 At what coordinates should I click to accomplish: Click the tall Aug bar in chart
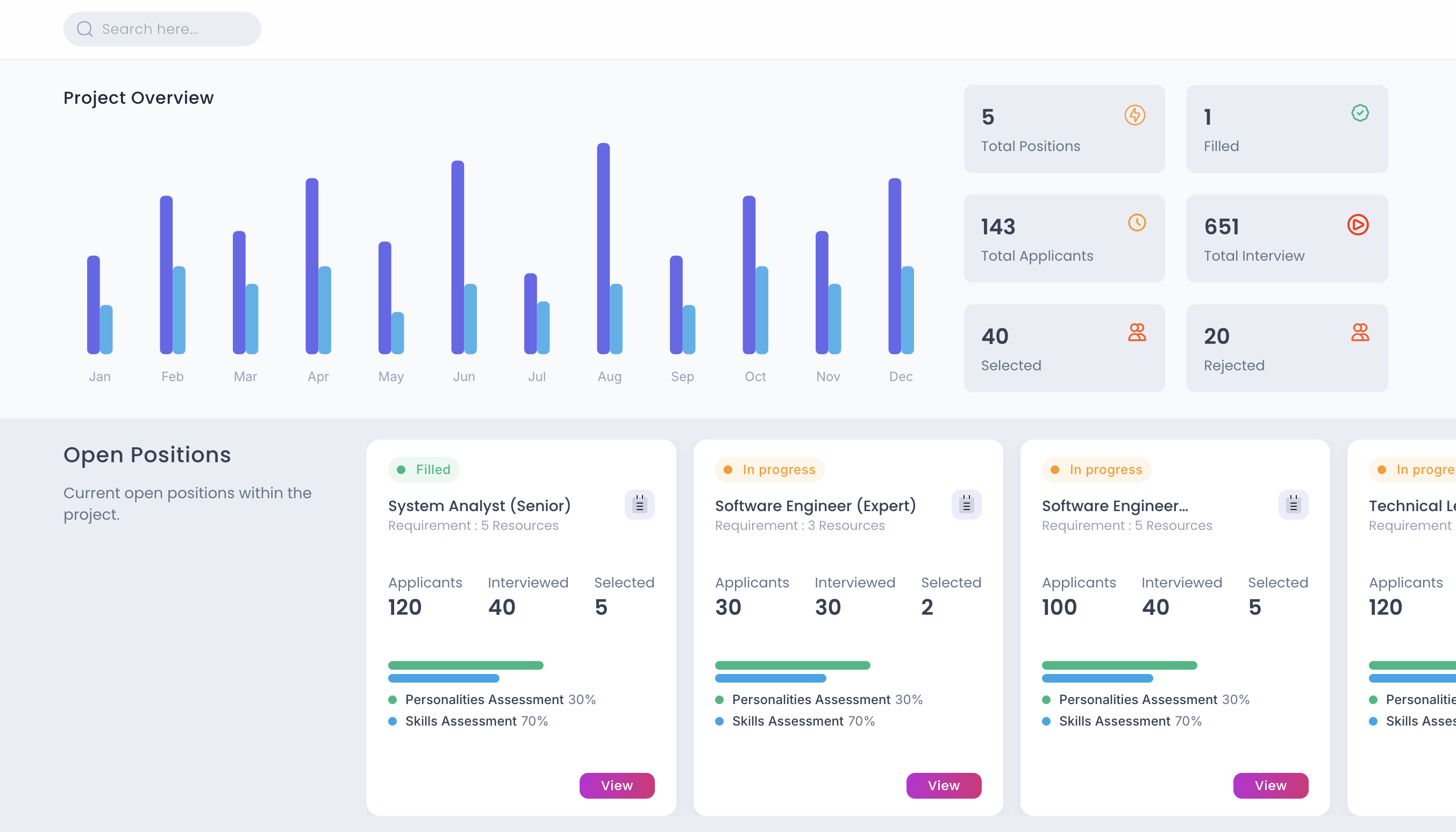(x=604, y=248)
